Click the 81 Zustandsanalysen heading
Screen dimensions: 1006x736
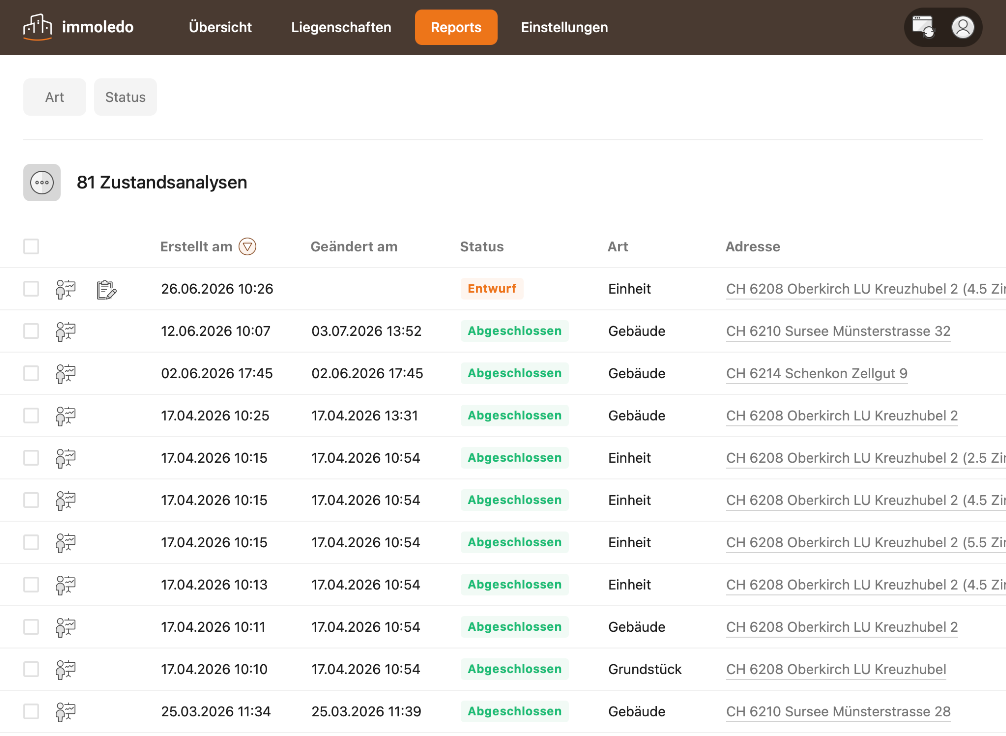(x=162, y=182)
